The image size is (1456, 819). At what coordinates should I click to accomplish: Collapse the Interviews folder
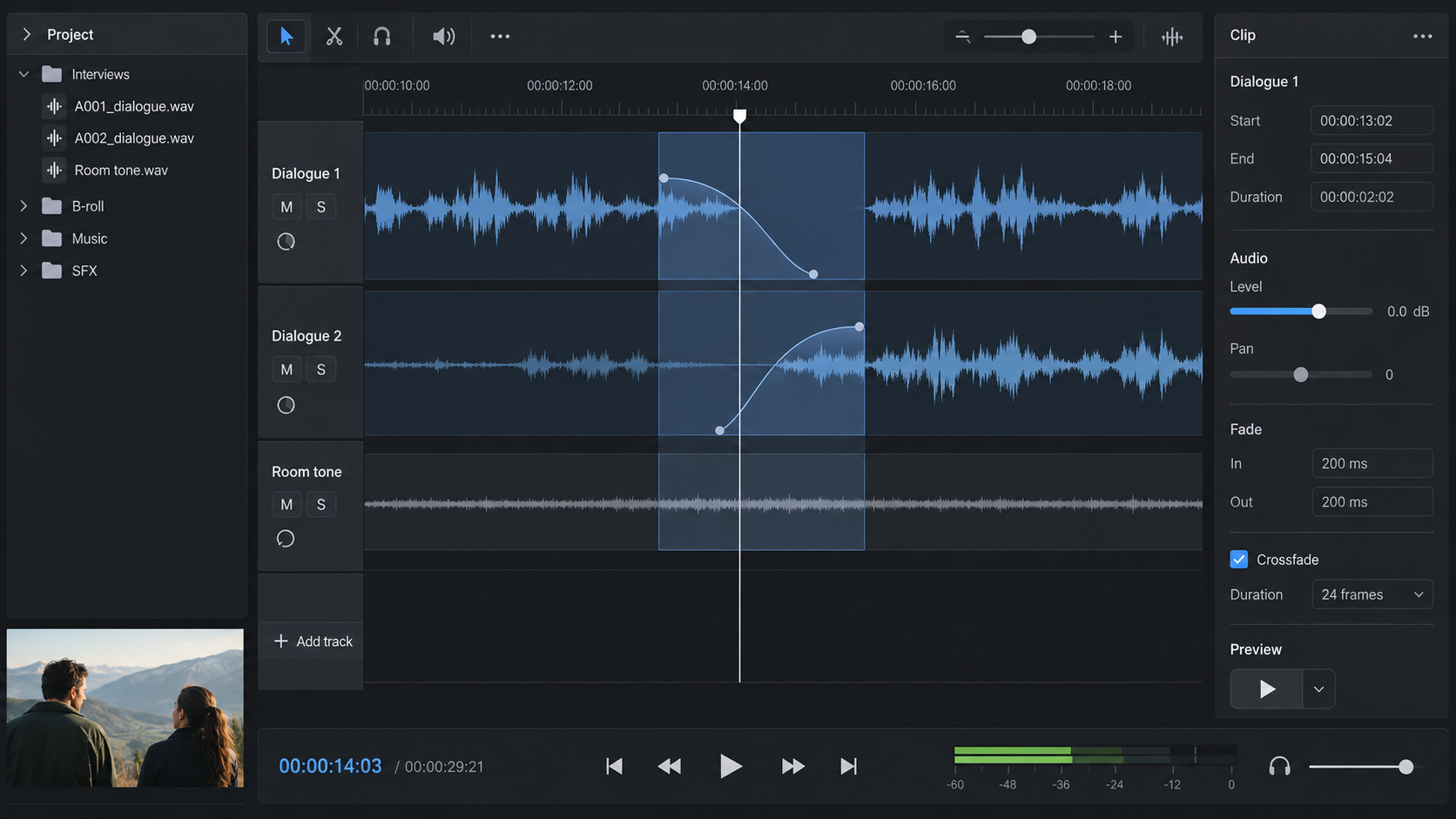pyautogui.click(x=24, y=74)
